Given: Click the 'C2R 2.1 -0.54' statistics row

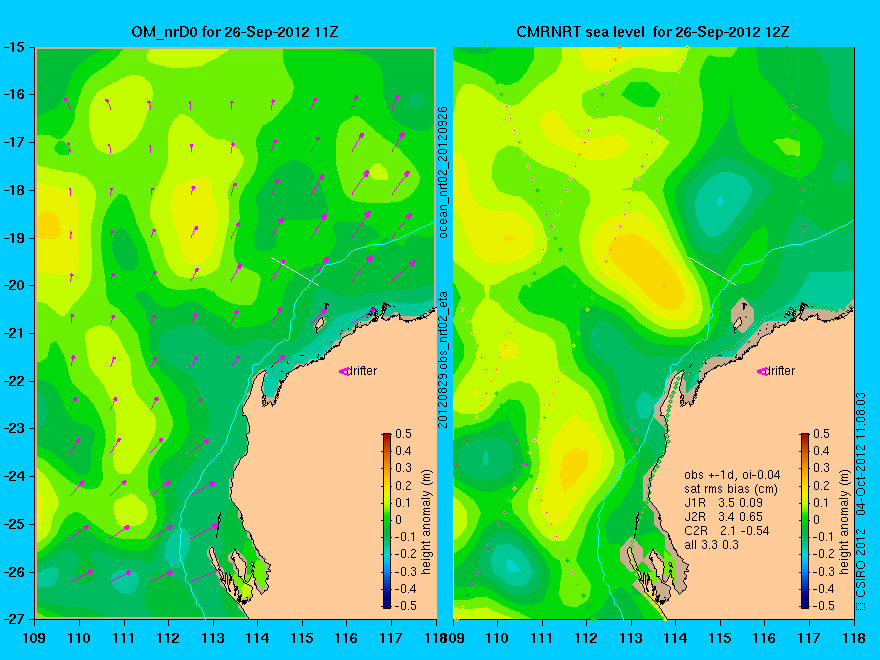Looking at the screenshot, I should 727,531.
